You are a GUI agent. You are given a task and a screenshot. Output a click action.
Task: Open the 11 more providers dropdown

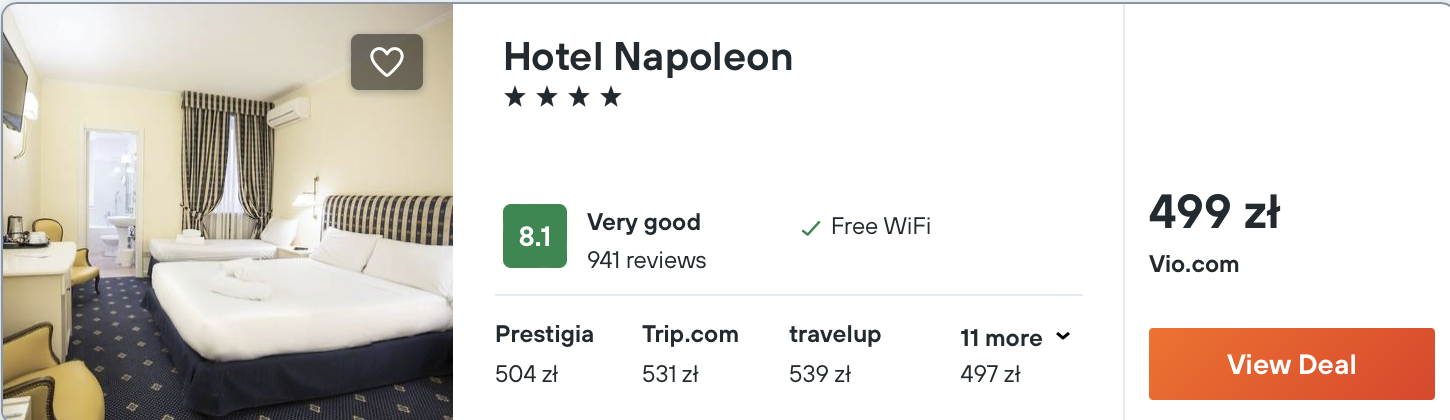1002,338
